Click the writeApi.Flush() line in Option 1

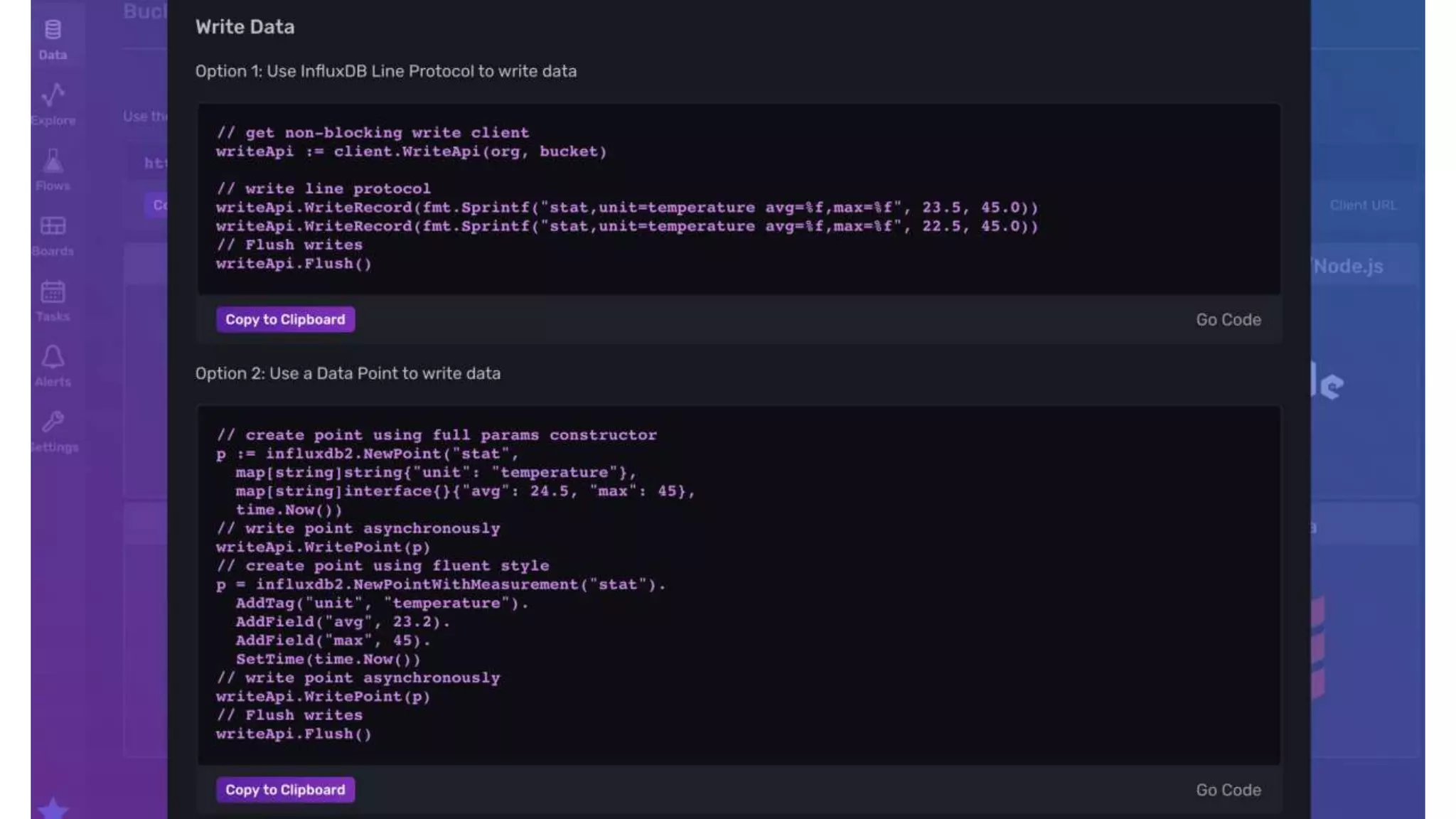click(294, 264)
